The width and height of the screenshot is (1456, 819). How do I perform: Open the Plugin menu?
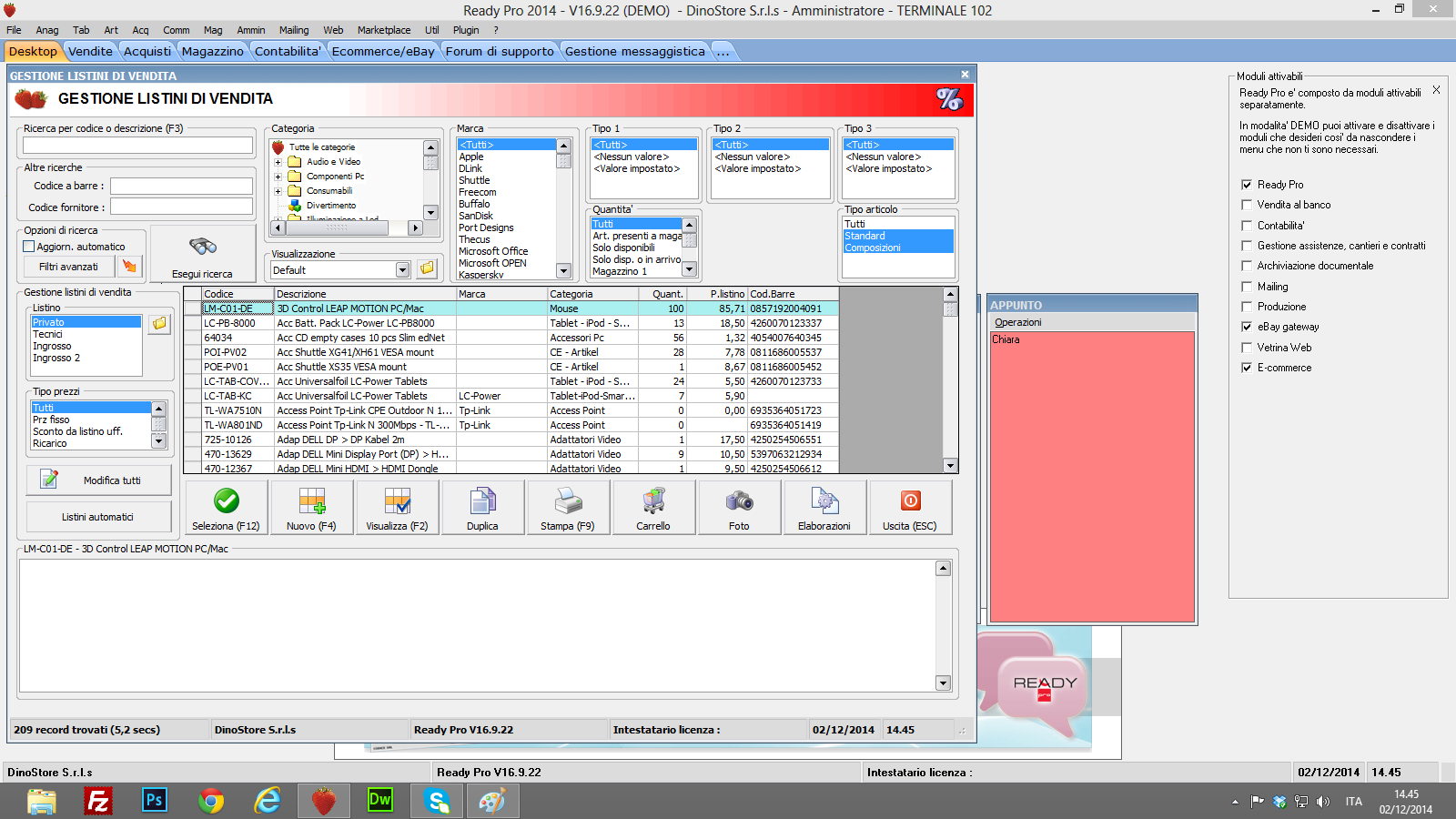point(466,30)
